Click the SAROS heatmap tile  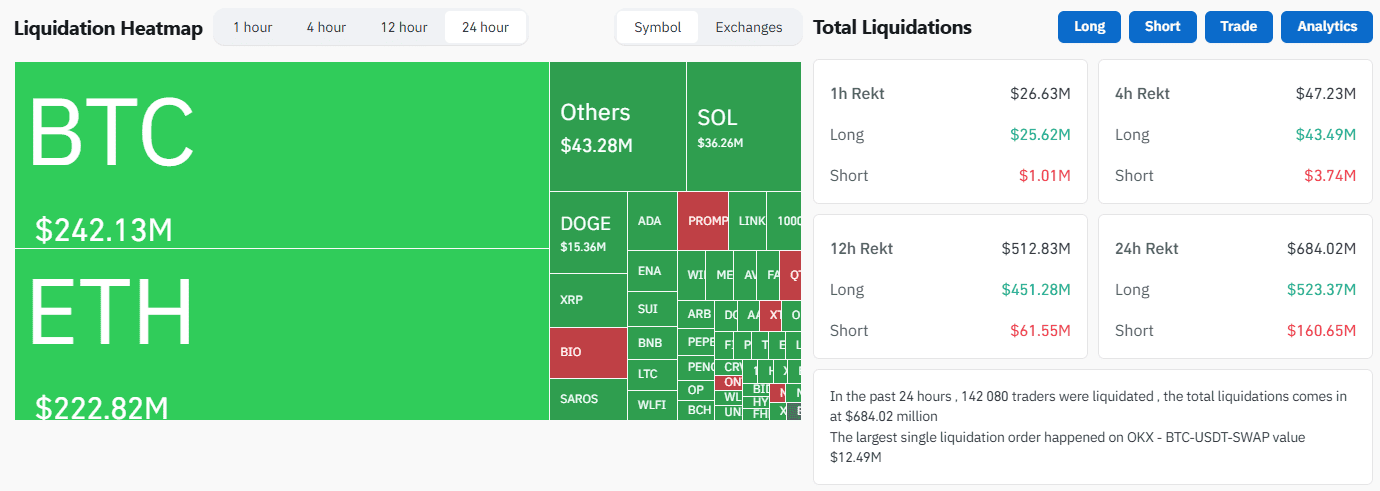[588, 399]
